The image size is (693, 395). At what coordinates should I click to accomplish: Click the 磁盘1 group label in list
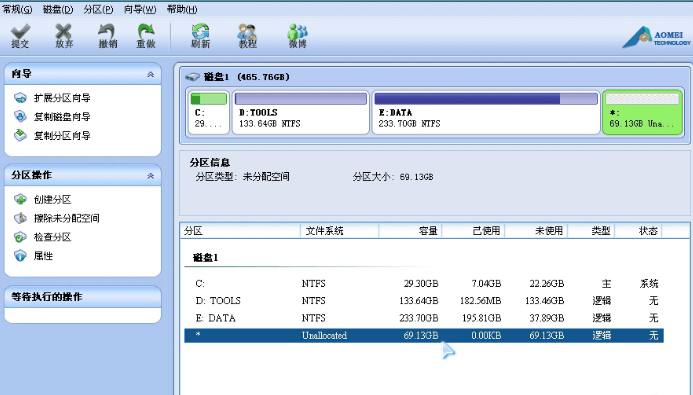[206, 258]
